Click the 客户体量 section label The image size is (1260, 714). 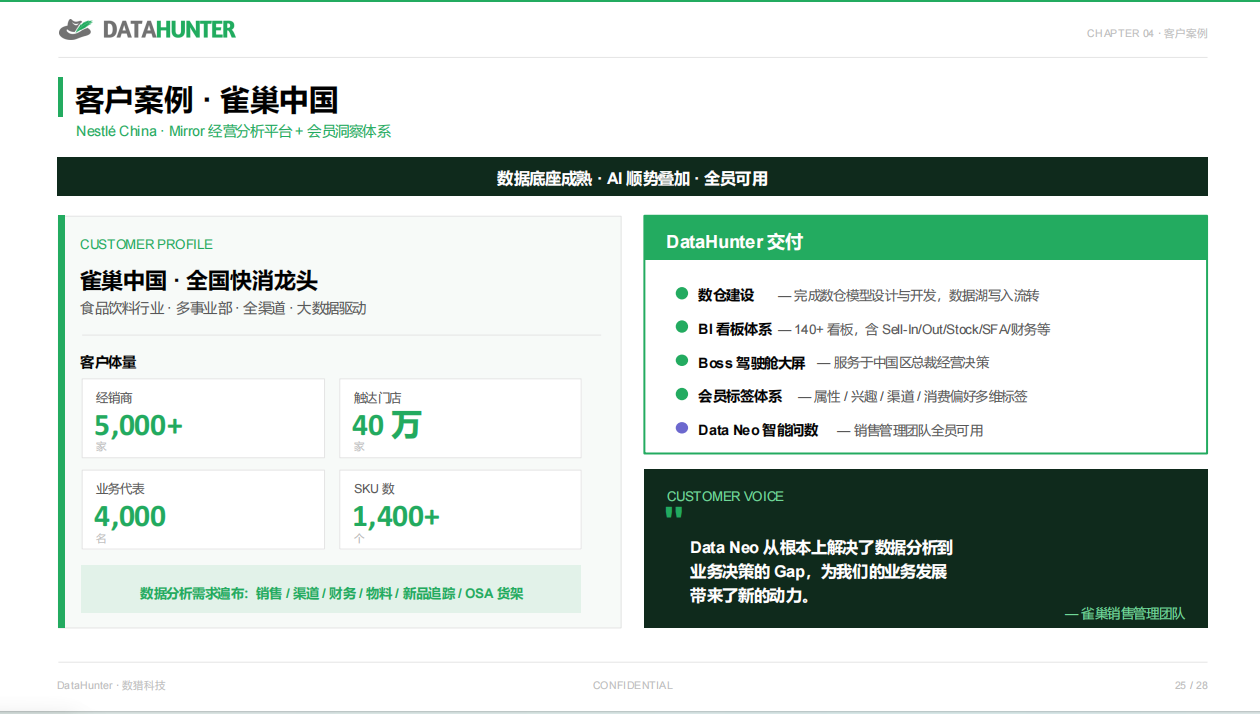108,362
